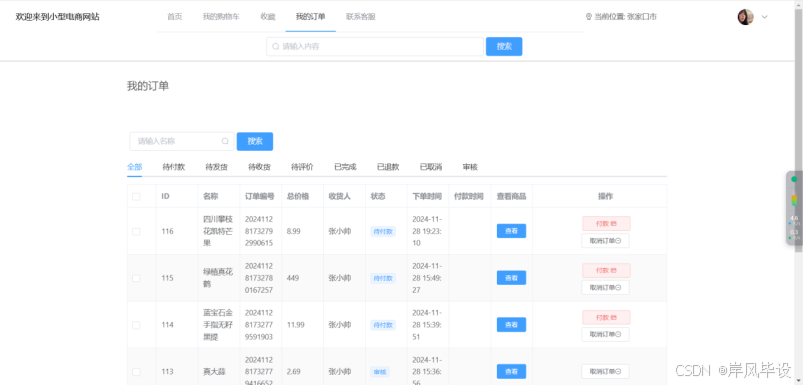The image size is (803, 386).
Task: Click the top blue 搜索 button
Action: click(504, 47)
